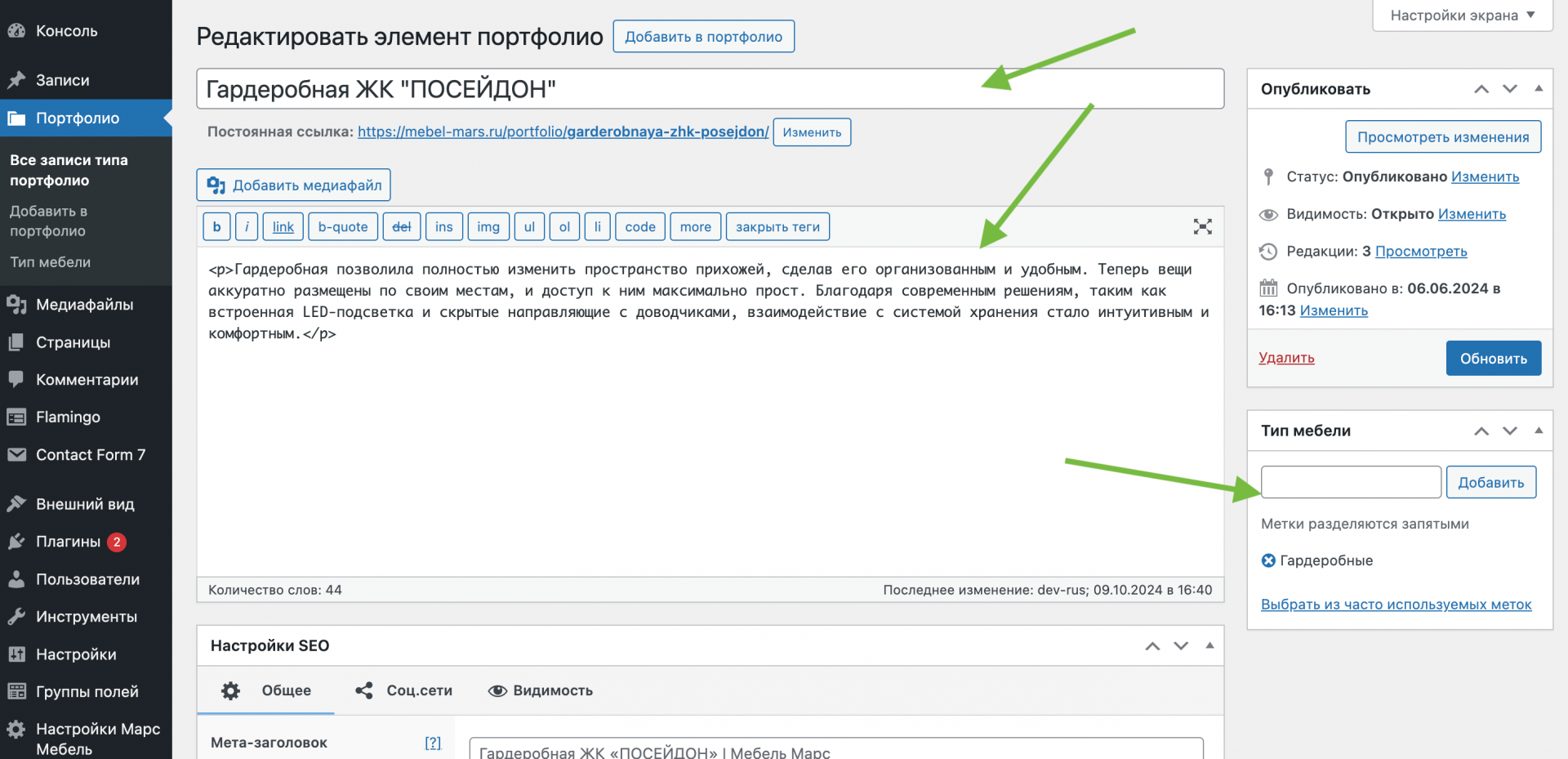Collapse the Настройки SEO panel toggle triangle
The width and height of the screenshot is (1568, 759).
coord(1209,645)
